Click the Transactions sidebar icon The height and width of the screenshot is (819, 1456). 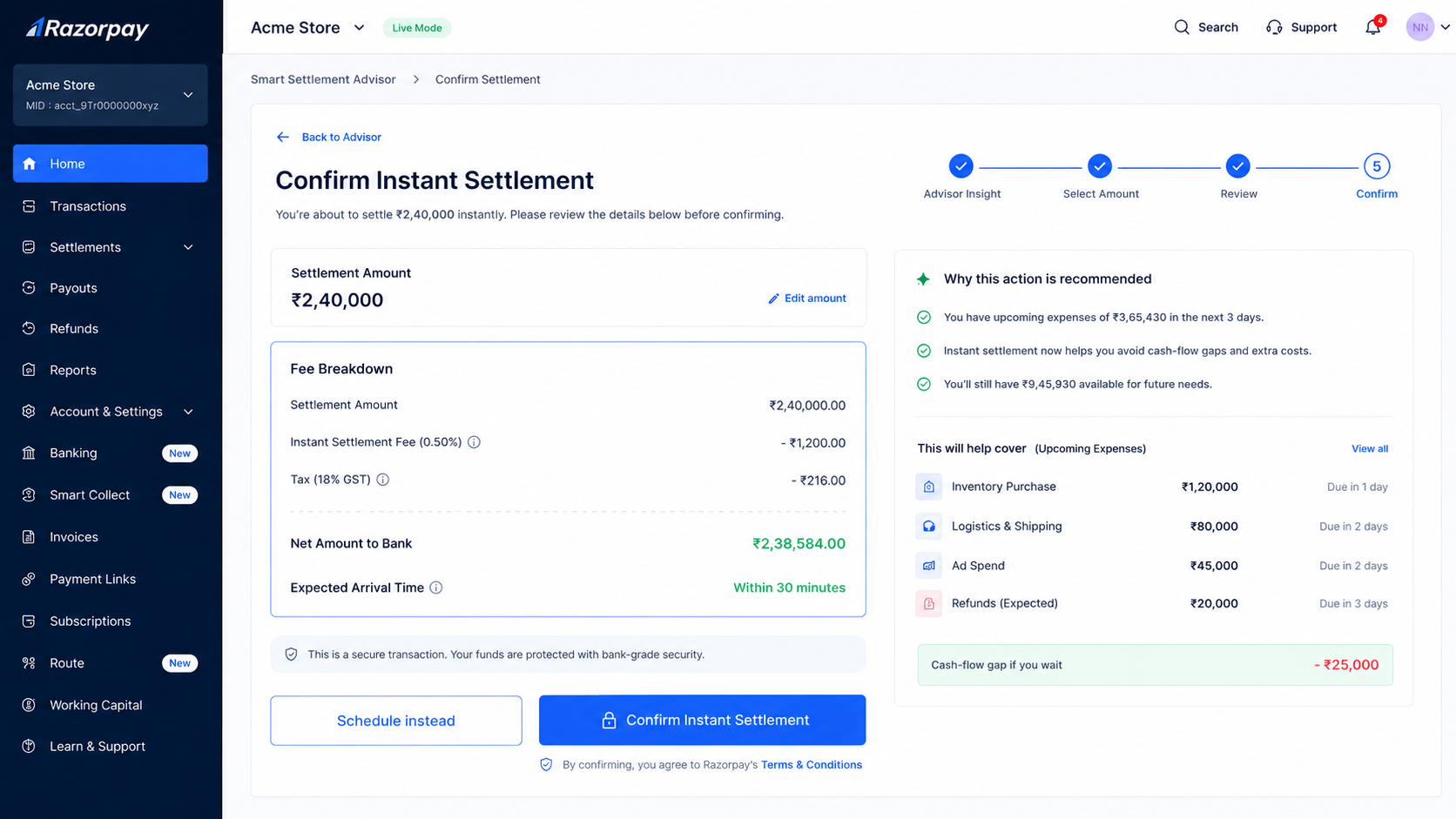tap(29, 206)
